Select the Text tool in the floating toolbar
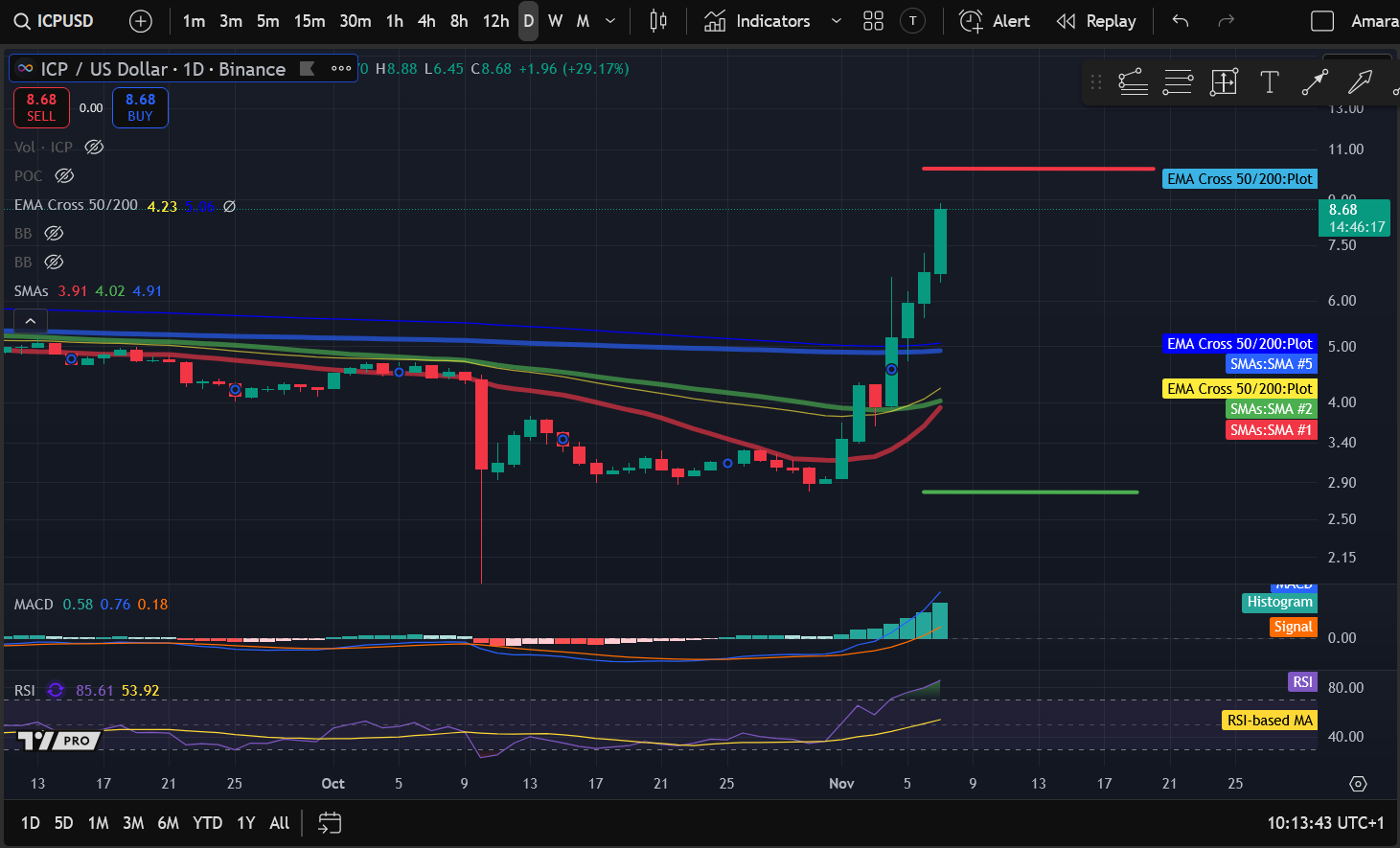Viewport: 1400px width, 848px height. click(x=1269, y=82)
